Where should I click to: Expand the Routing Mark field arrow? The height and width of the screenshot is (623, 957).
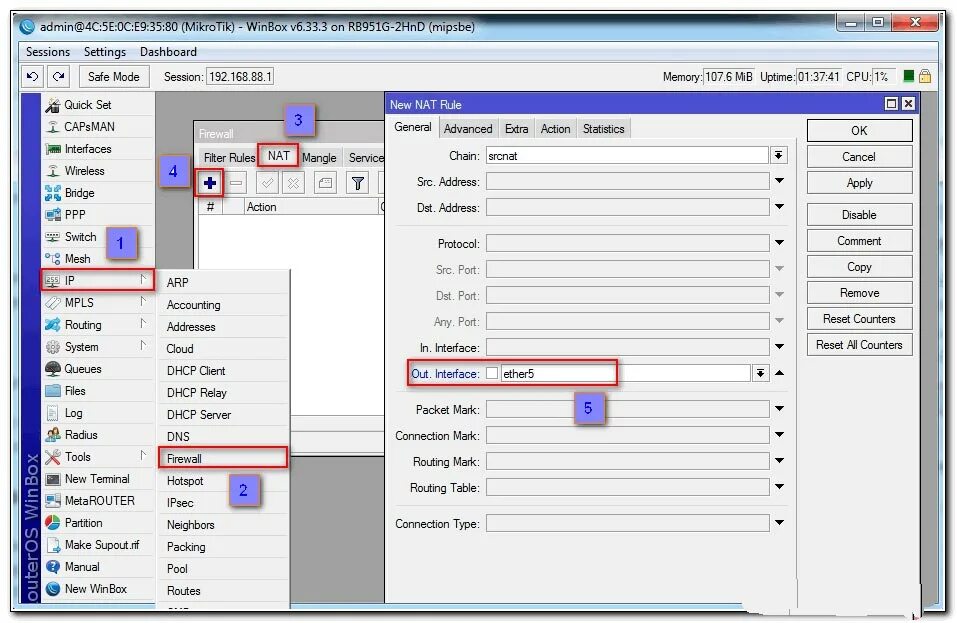click(x=779, y=461)
